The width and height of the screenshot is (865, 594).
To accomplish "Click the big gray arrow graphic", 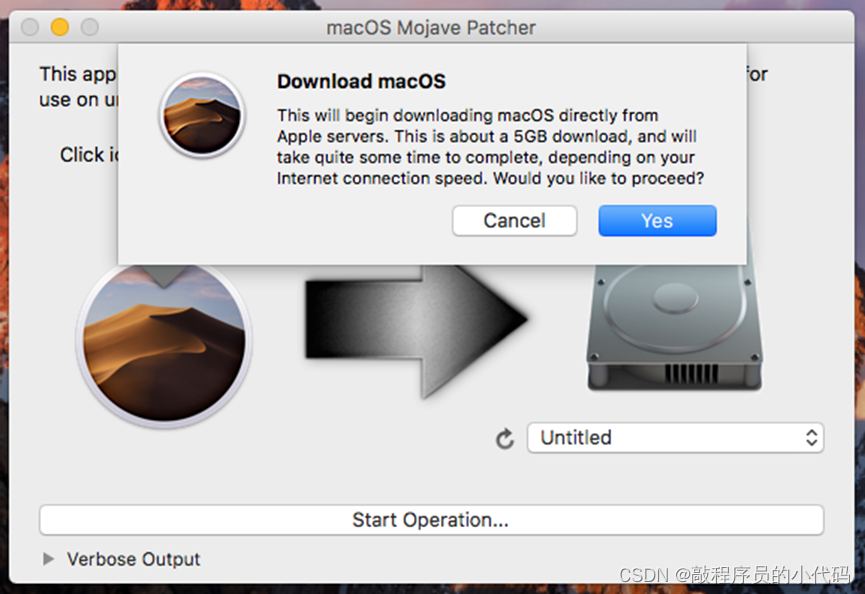I will click(x=417, y=329).
